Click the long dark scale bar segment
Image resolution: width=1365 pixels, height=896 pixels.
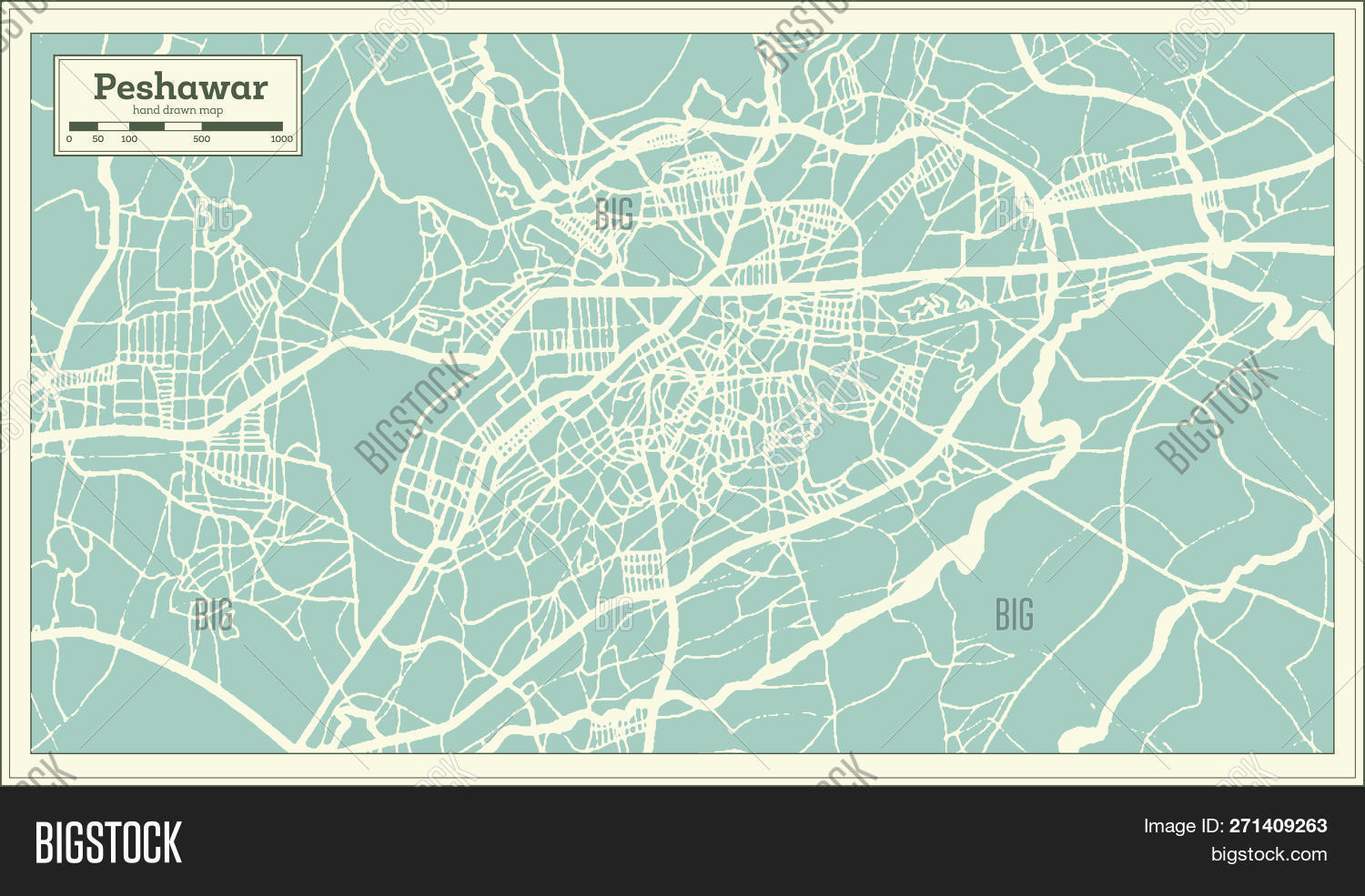pyautogui.click(x=242, y=126)
